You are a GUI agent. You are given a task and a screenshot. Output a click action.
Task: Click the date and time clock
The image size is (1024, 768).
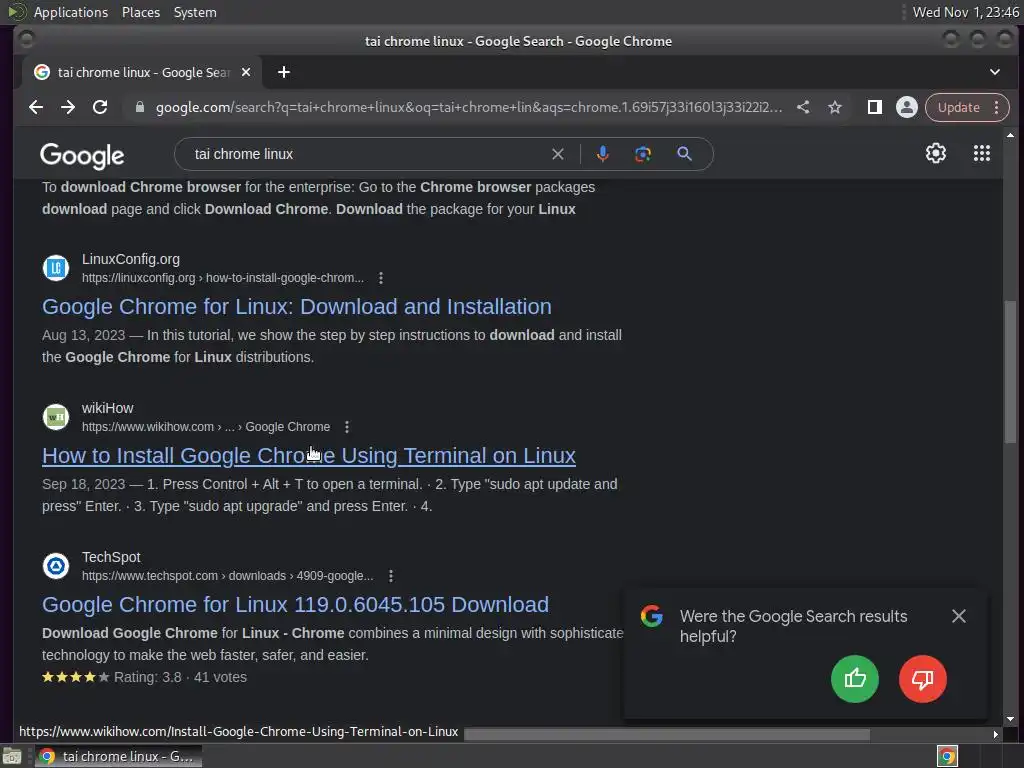965,12
